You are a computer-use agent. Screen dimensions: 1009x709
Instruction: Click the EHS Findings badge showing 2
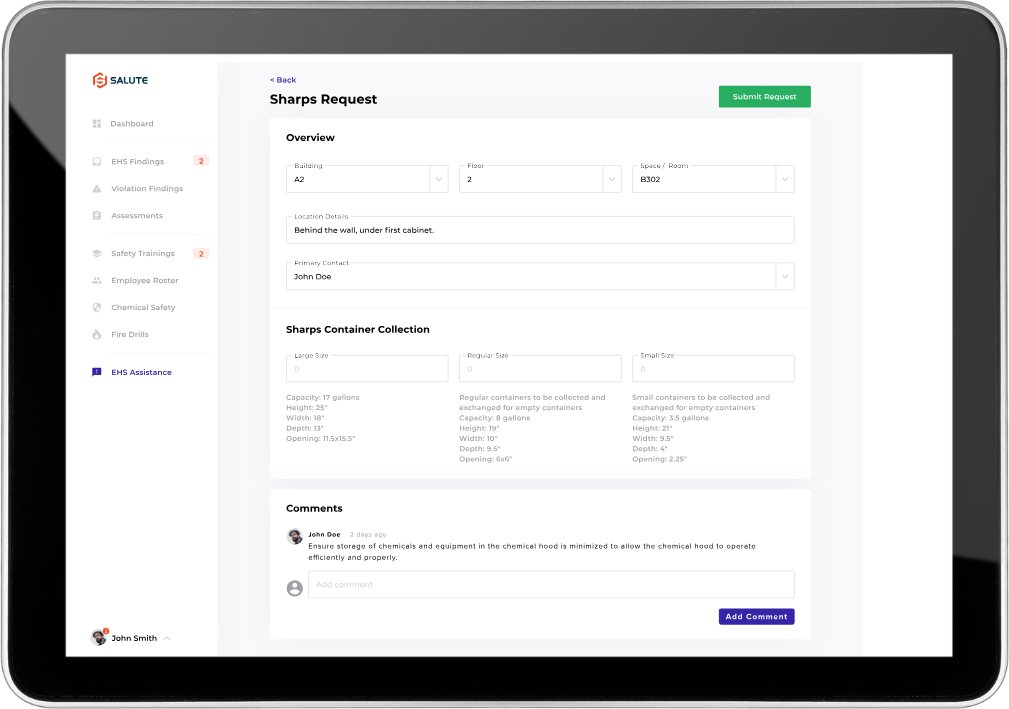click(201, 161)
